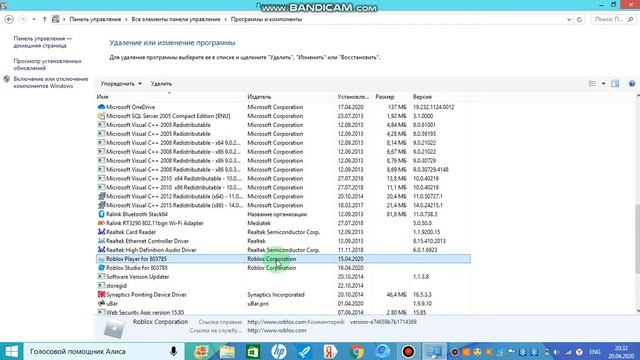Toggle the preview pane icon

(x=615, y=84)
